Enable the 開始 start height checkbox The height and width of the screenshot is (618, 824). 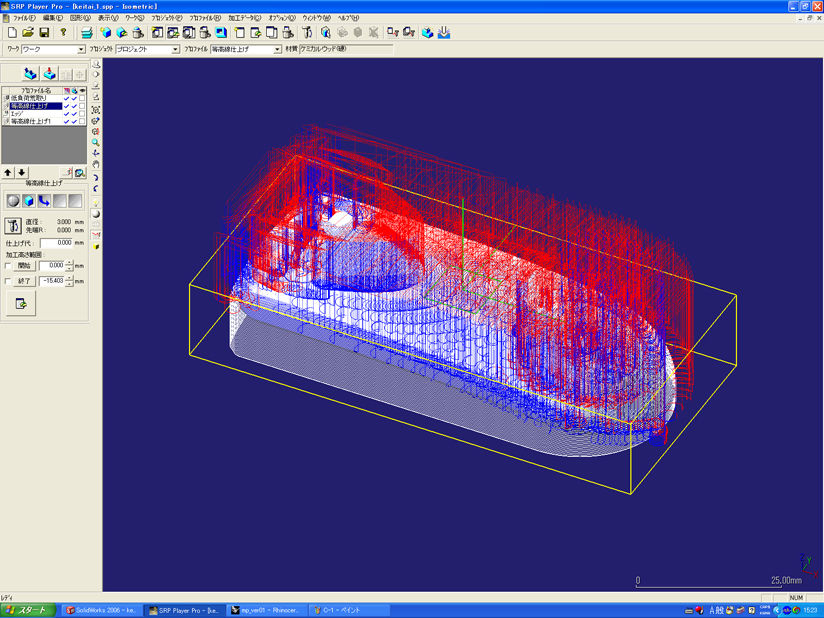pos(10,266)
